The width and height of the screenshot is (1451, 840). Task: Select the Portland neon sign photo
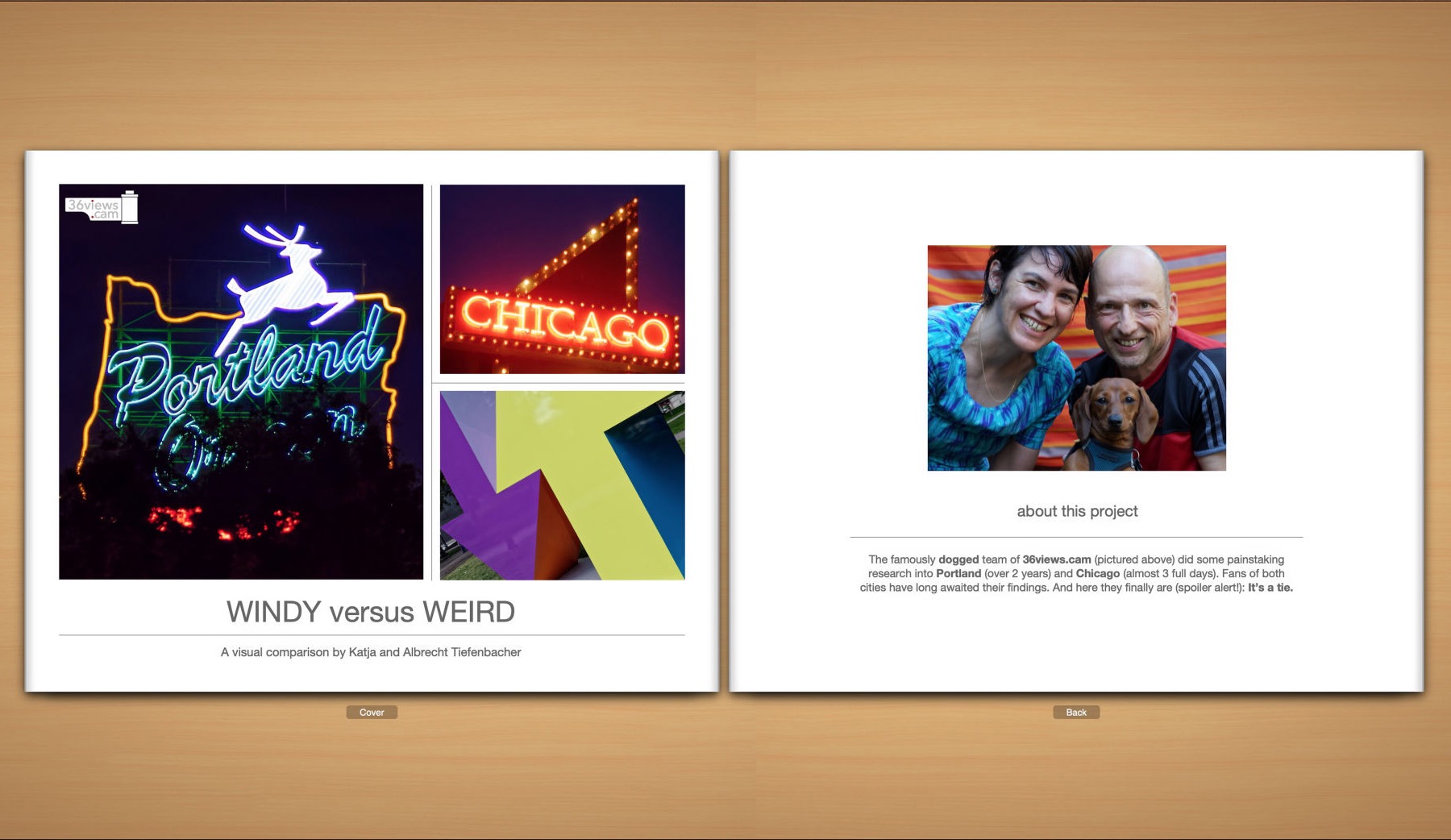point(241,381)
